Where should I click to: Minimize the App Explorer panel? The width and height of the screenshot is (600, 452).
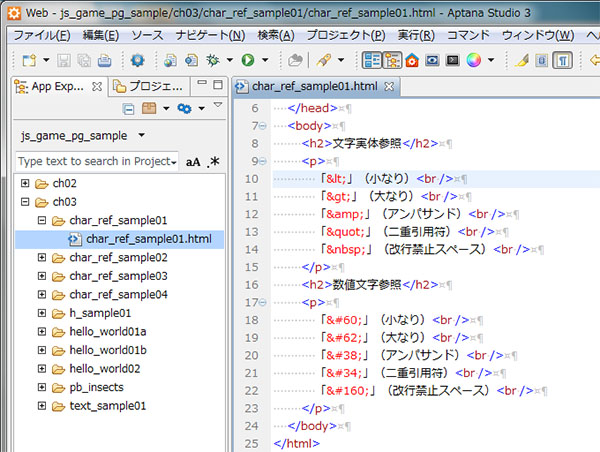click(x=202, y=83)
